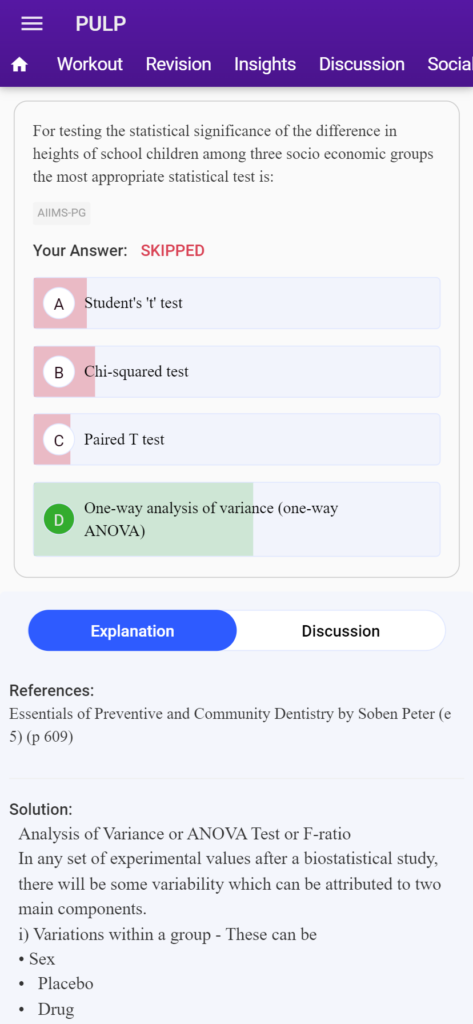Open the hamburger menu
Image resolution: width=473 pixels, height=1024 pixels.
click(x=32, y=24)
